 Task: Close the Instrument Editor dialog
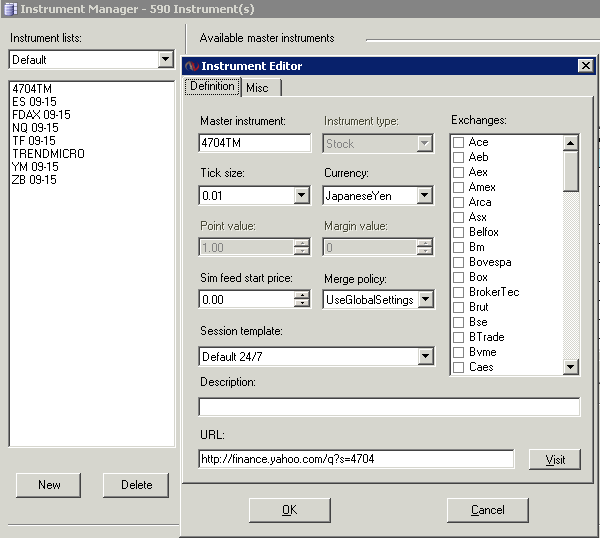pyautogui.click(x=585, y=66)
